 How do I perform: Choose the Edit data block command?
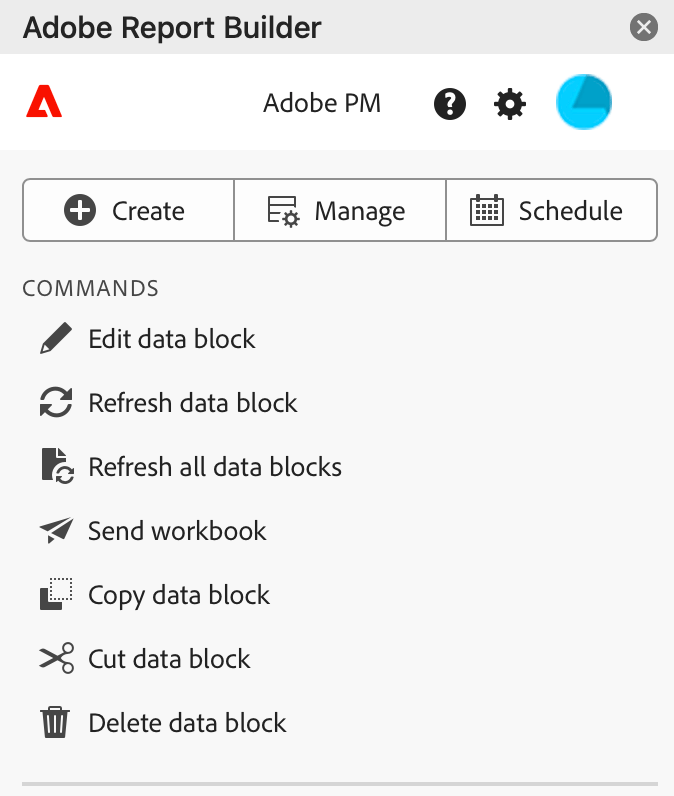pos(172,339)
